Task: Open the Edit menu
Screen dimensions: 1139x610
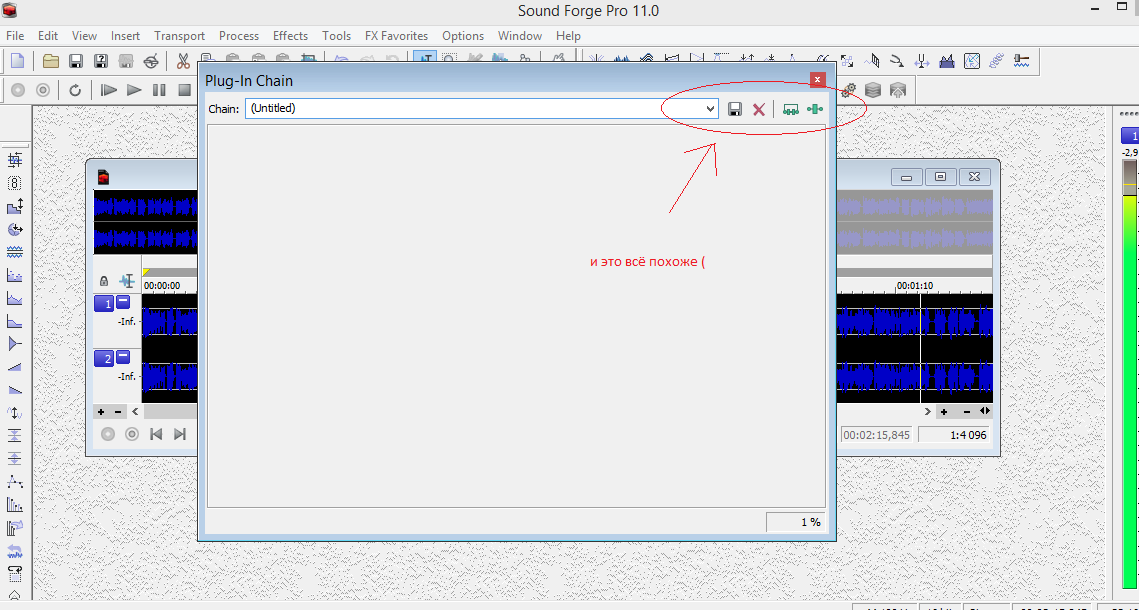Action: pyautogui.click(x=48, y=36)
